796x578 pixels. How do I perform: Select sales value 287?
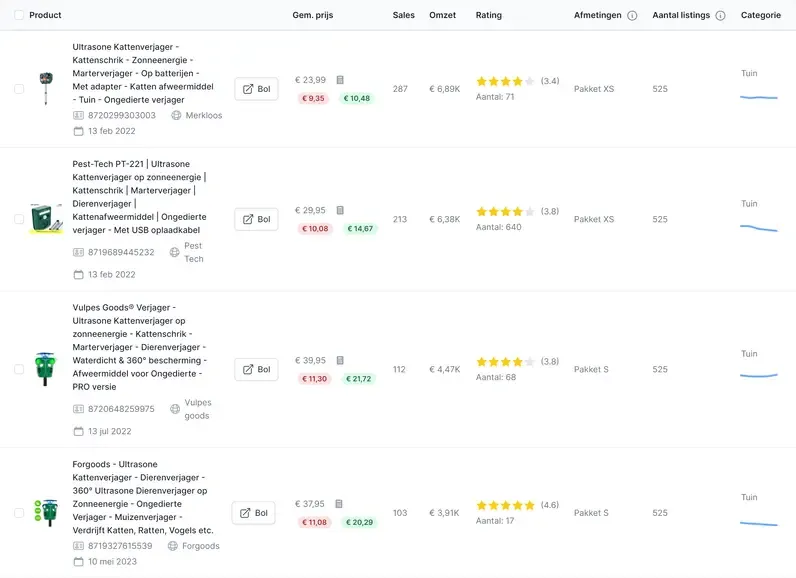tap(400, 89)
